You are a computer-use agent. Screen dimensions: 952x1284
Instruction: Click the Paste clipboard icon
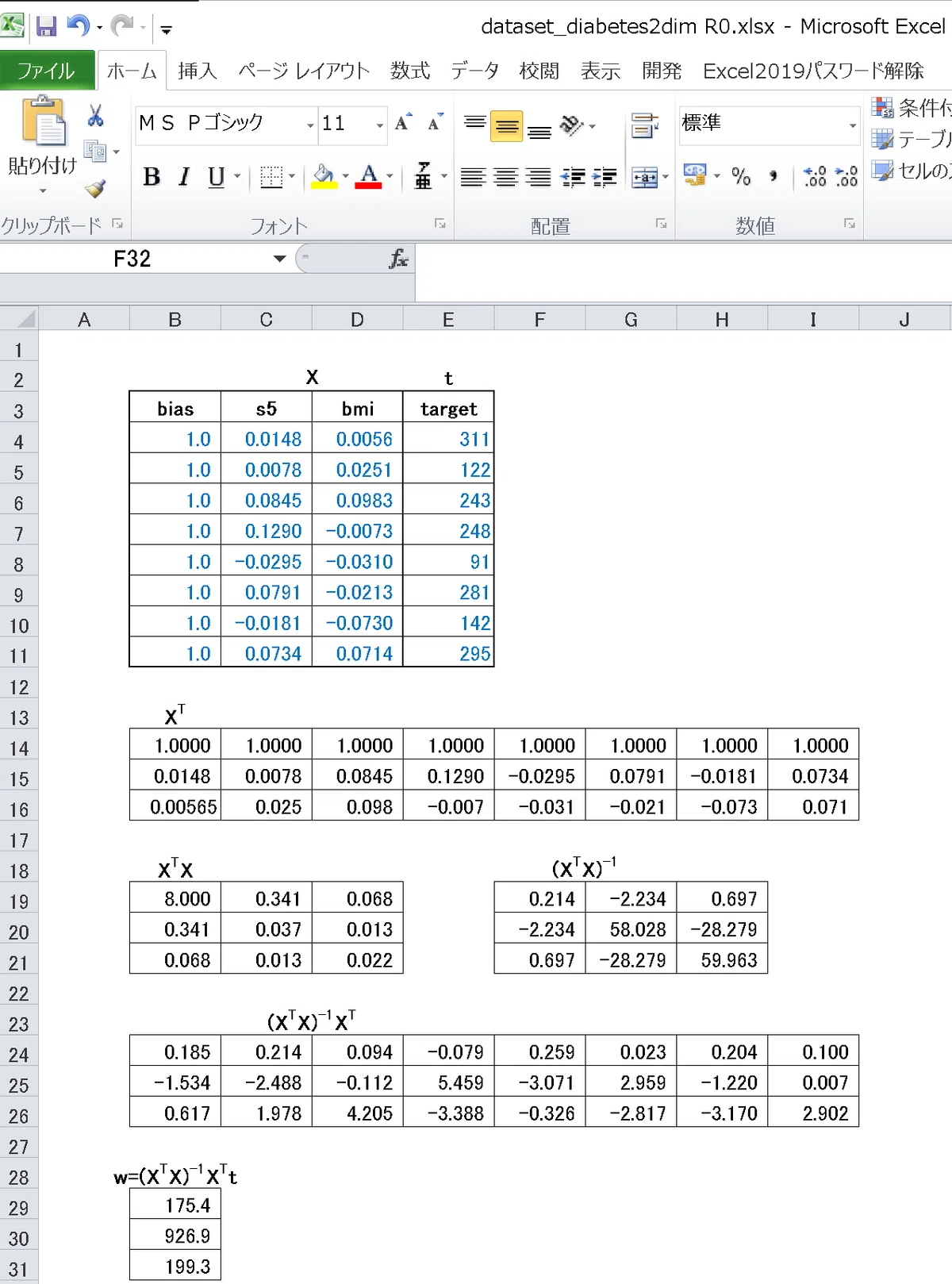coord(44,121)
